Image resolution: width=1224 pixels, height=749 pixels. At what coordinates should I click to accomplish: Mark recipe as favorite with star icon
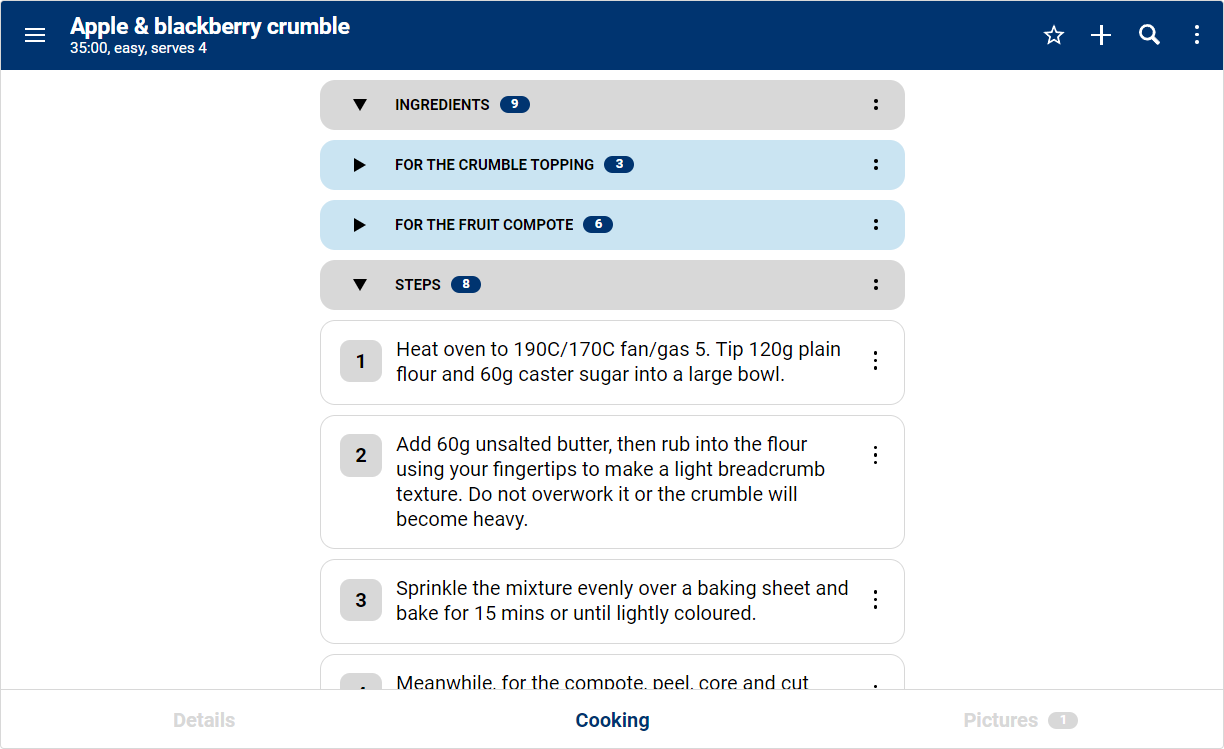tap(1054, 35)
